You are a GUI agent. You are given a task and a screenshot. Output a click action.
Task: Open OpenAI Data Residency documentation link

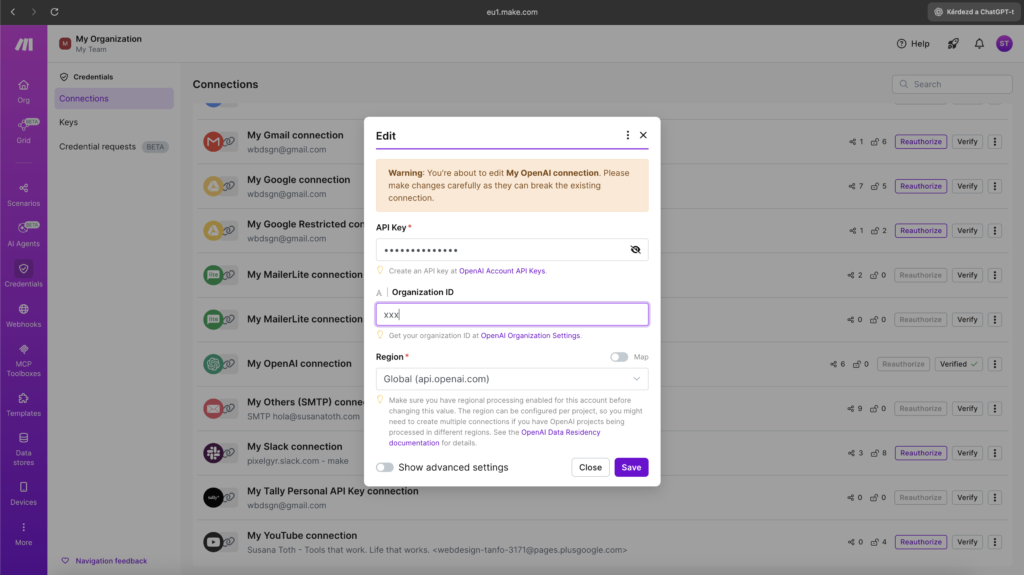point(494,437)
